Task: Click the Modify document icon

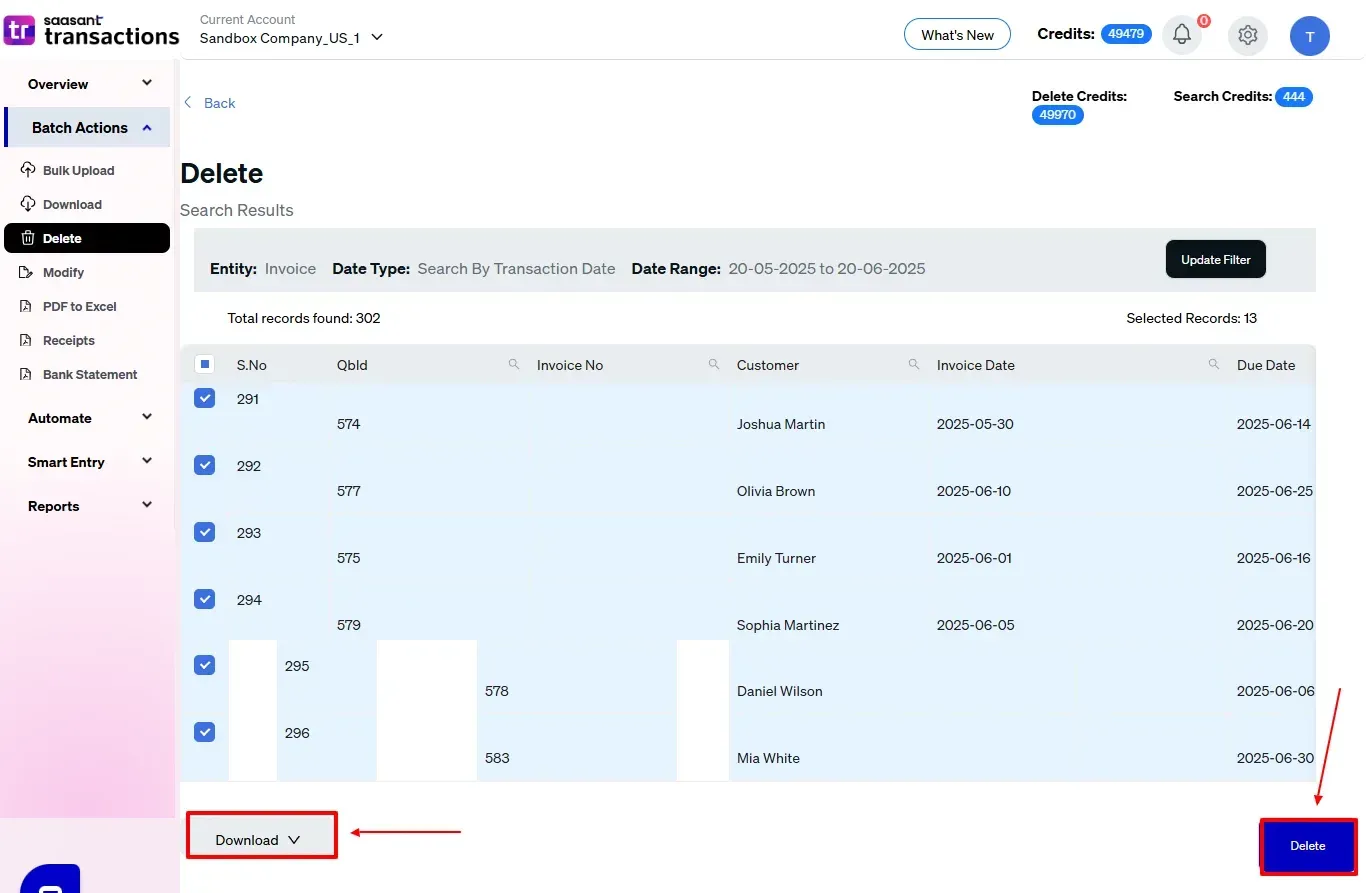Action: [x=26, y=272]
